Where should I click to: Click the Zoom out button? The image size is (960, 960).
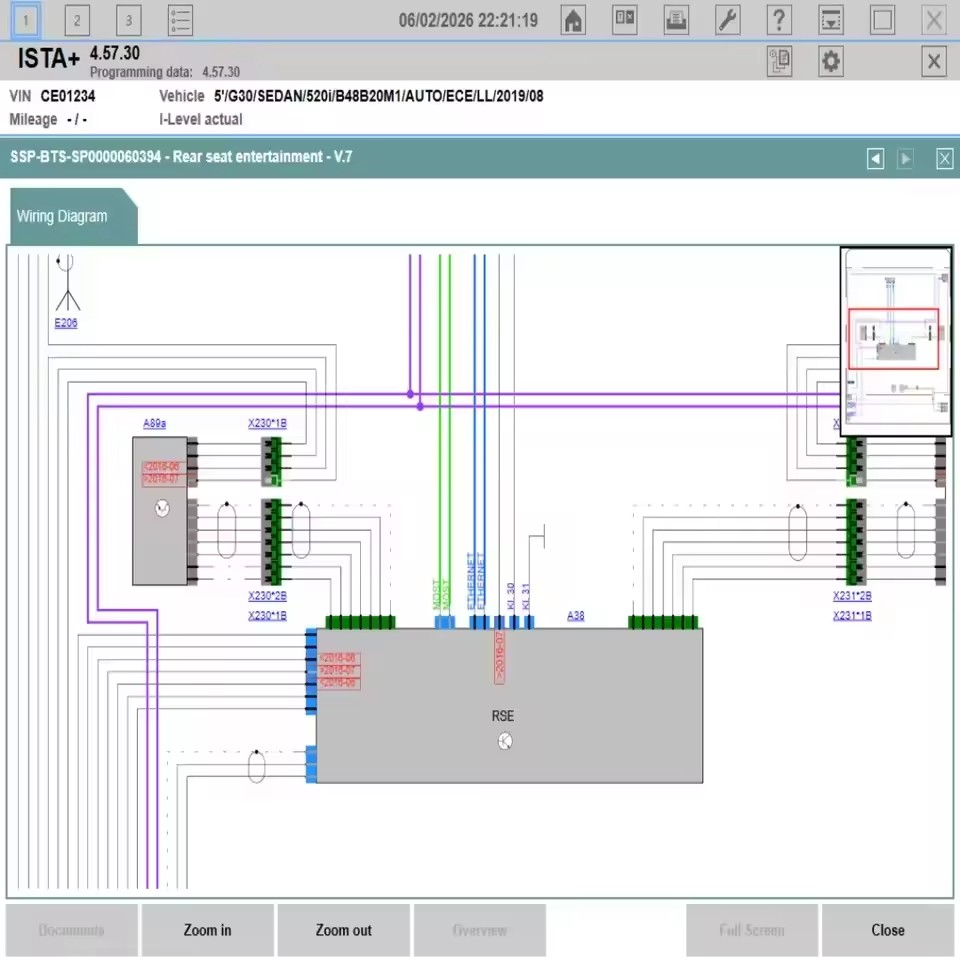(343, 930)
